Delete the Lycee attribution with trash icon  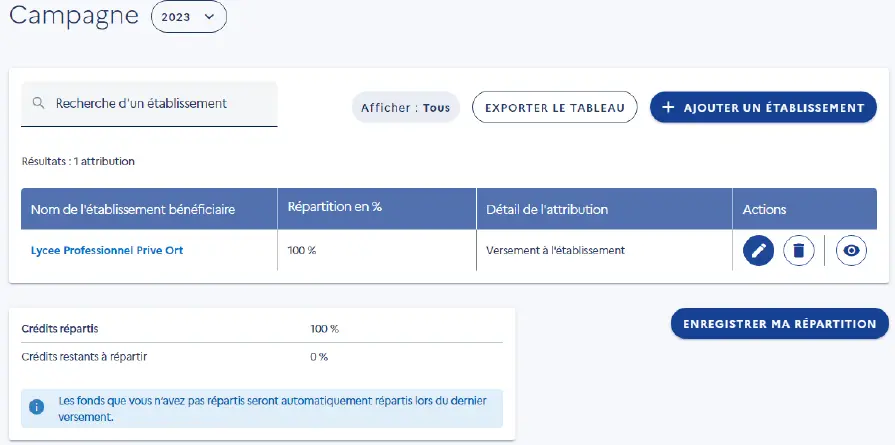coord(798,250)
